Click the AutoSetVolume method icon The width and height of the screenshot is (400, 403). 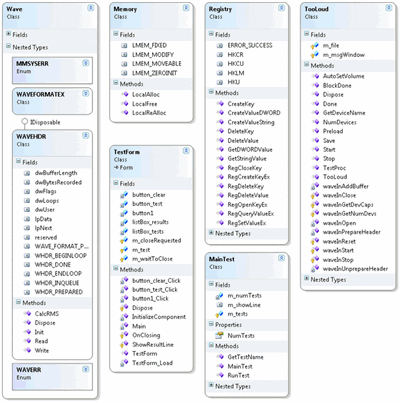(x=316, y=76)
